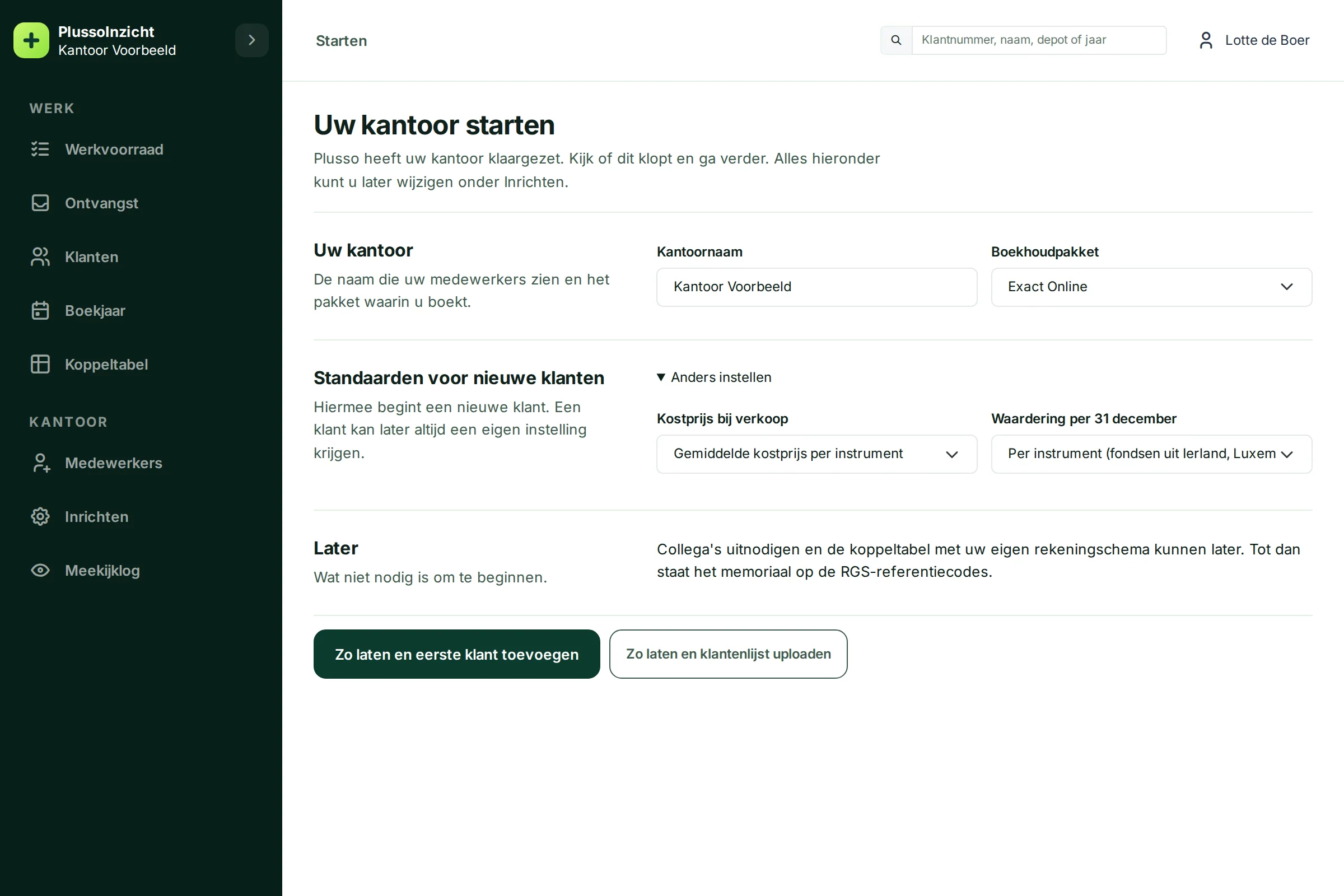Viewport: 1344px width, 896px height.
Task: Click the Klanten people icon
Action: pos(40,256)
